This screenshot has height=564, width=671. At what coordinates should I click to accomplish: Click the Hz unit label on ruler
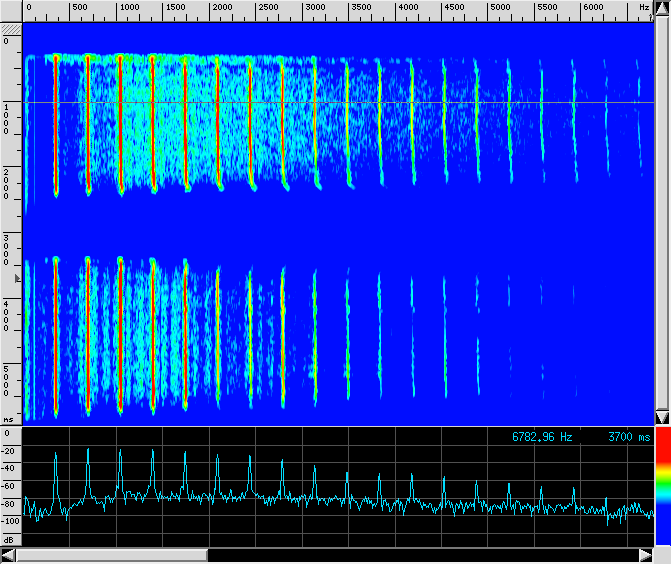(644, 7)
